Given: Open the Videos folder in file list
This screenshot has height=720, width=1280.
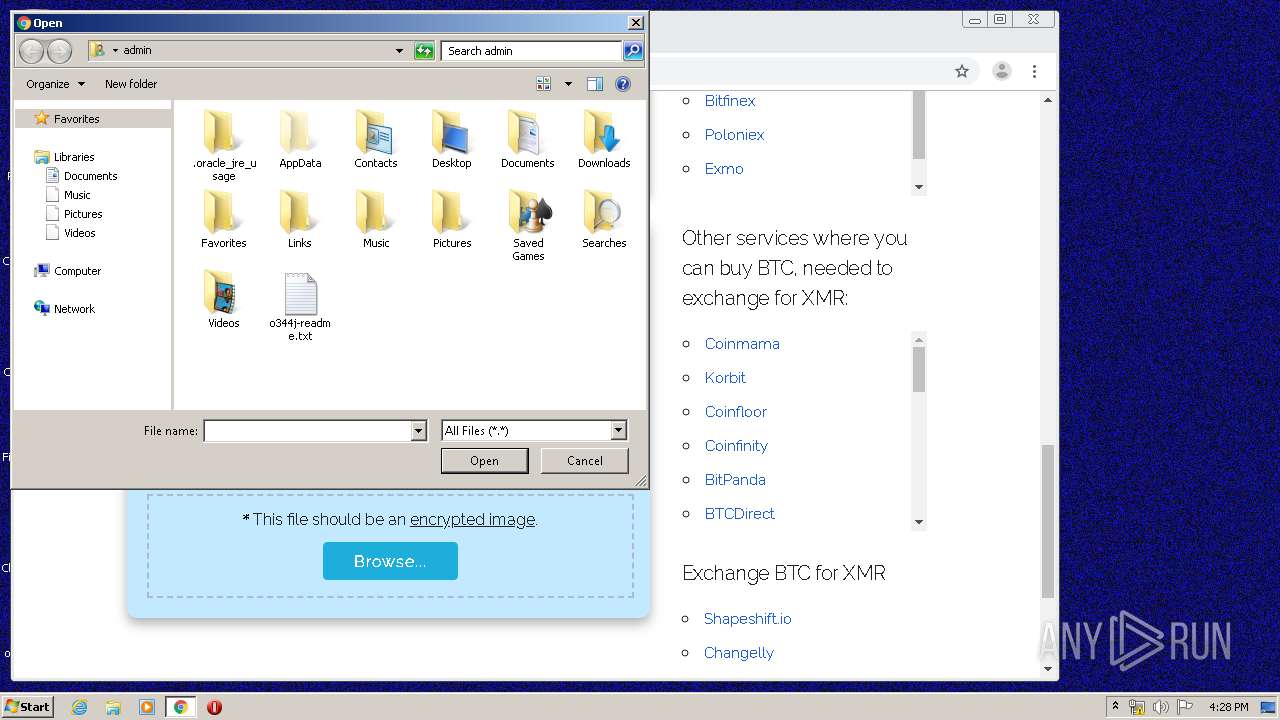Looking at the screenshot, I should pos(224,299).
